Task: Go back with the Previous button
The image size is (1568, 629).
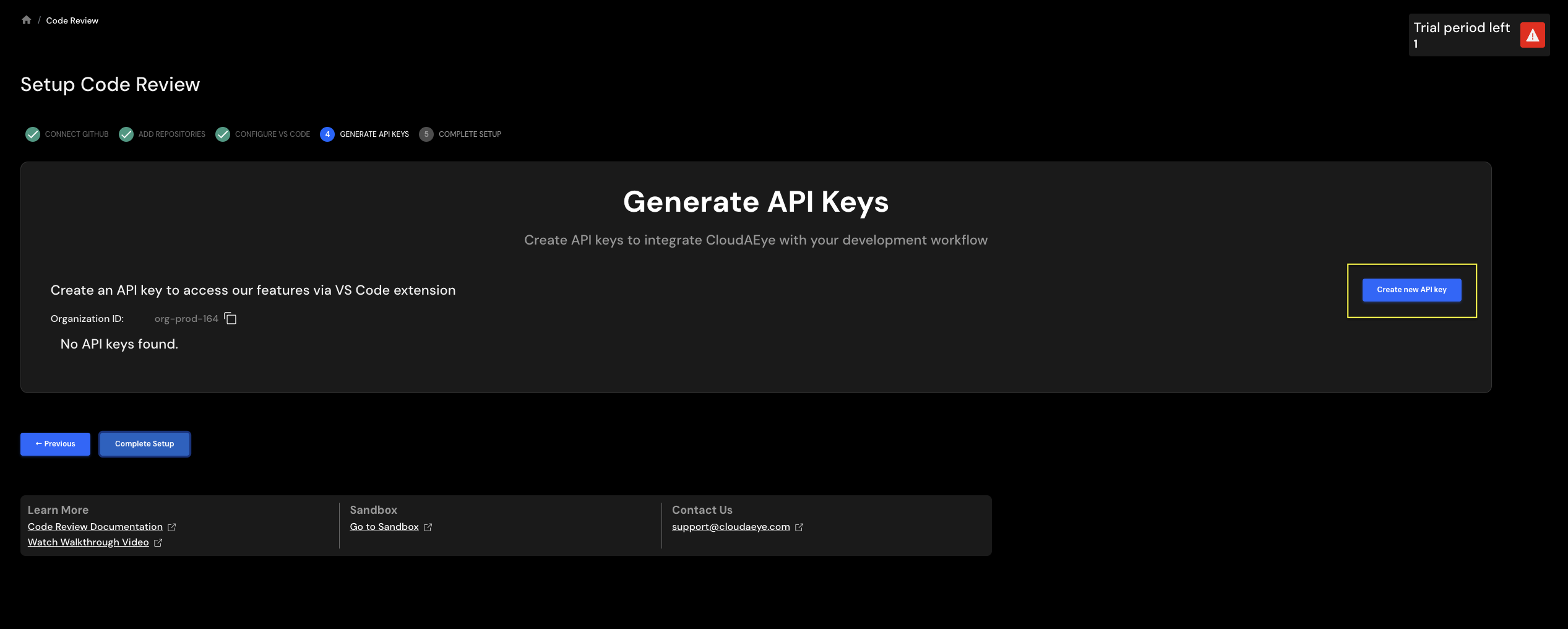Action: click(x=55, y=444)
